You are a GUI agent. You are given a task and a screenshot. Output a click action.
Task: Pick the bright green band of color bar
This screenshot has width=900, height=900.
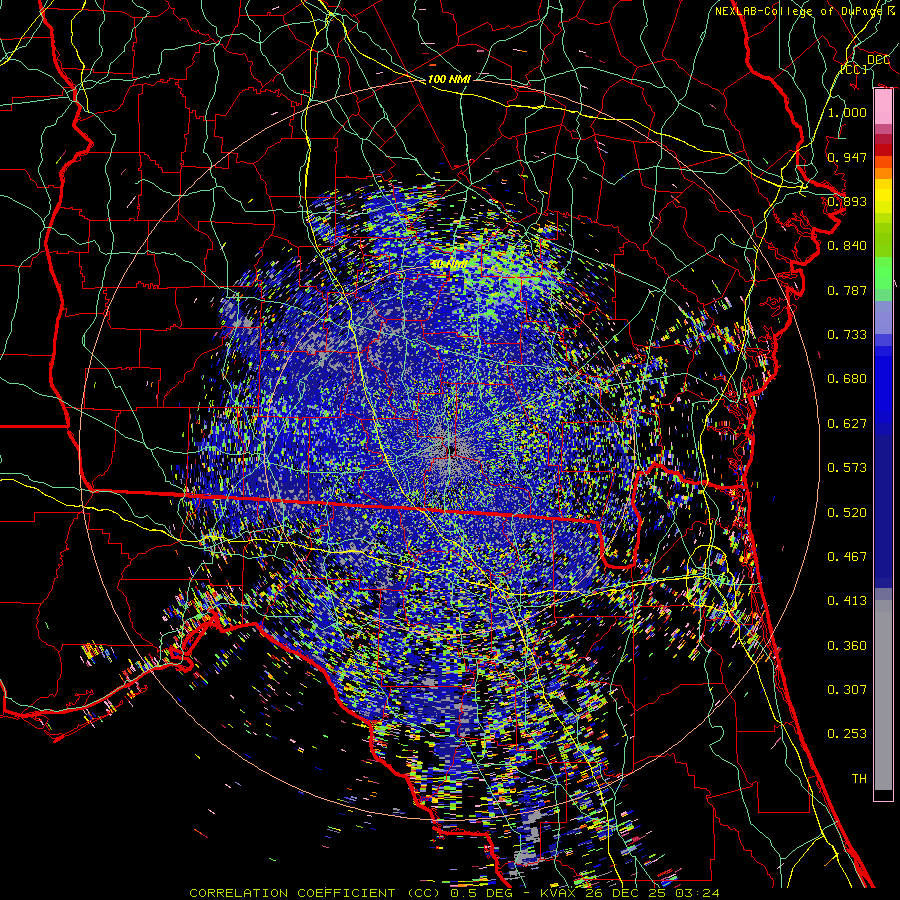883,273
